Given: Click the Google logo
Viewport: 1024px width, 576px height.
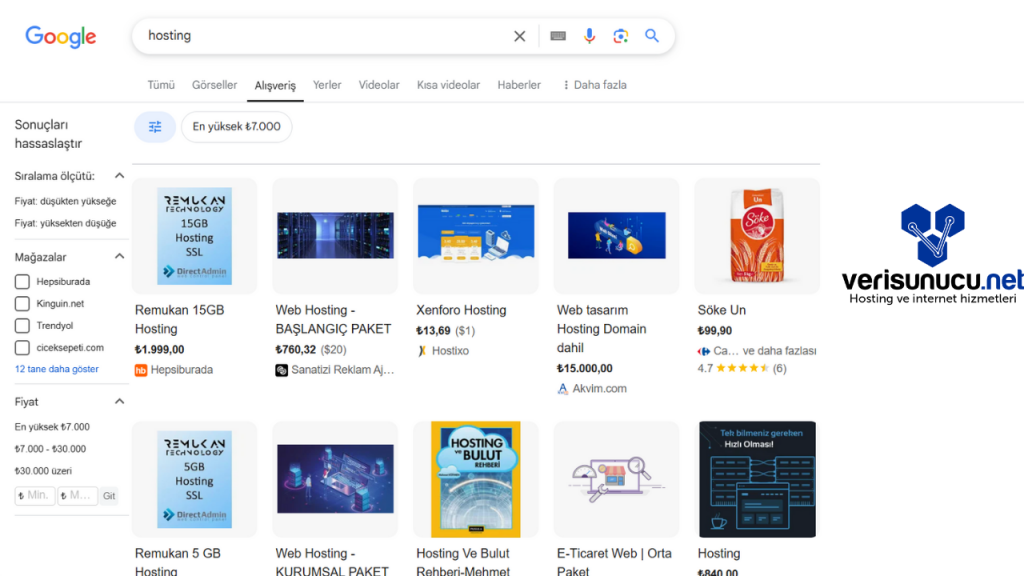Looking at the screenshot, I should (61, 37).
